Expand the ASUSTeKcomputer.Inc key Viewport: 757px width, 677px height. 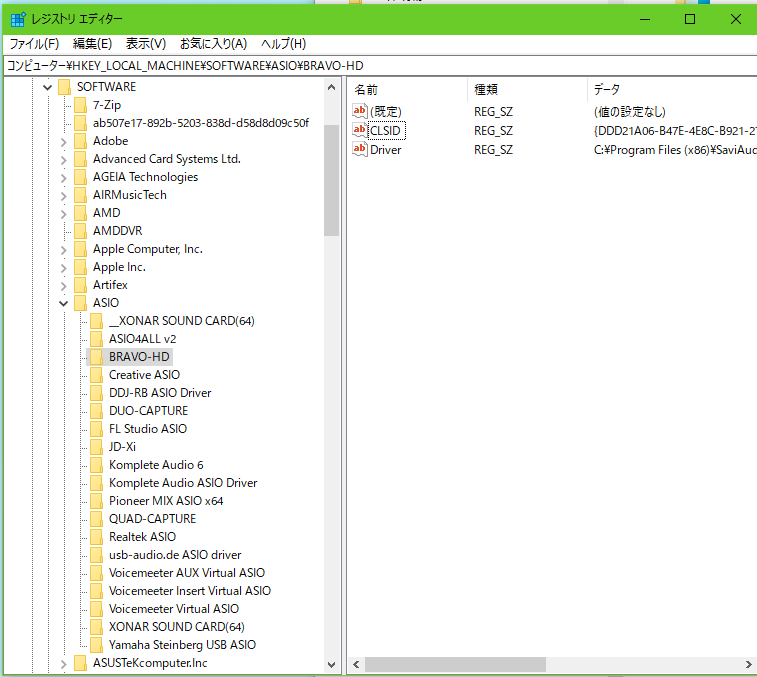[63, 664]
